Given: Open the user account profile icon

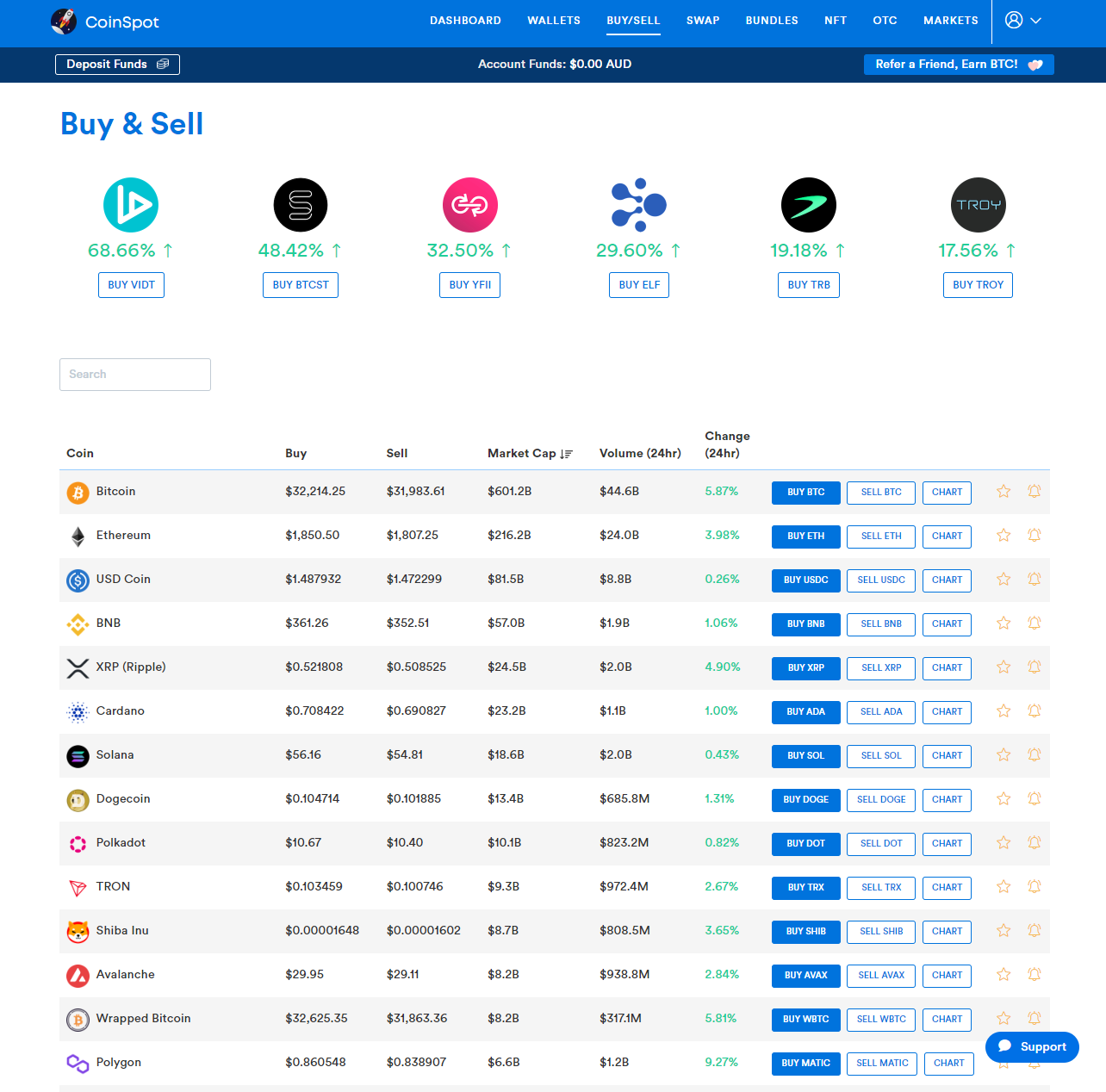Looking at the screenshot, I should click(x=1014, y=20).
